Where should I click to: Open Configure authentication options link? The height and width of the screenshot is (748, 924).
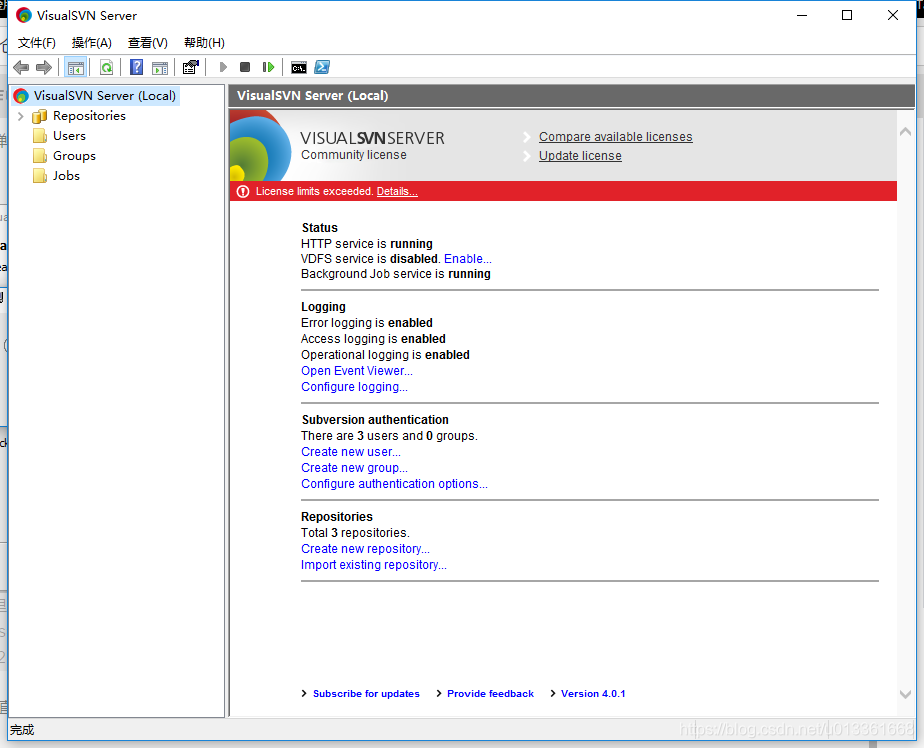(394, 483)
